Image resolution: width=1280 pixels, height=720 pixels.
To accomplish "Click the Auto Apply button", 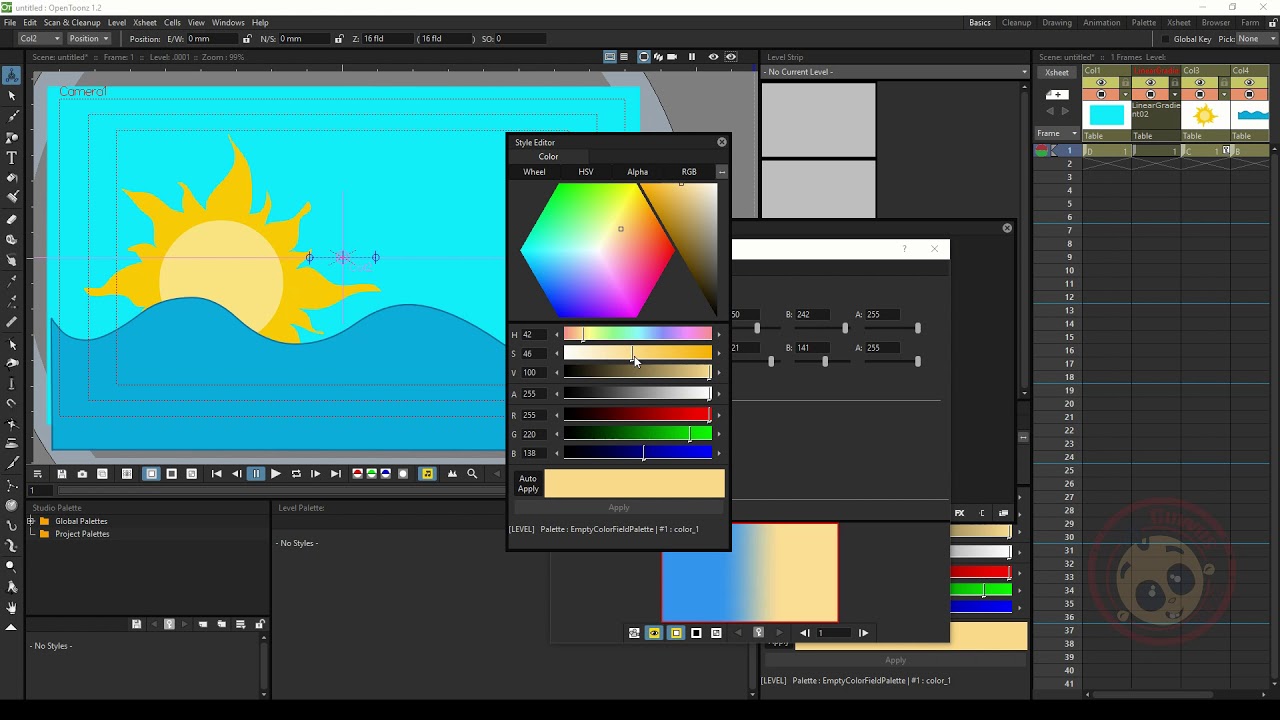I will click(528, 484).
